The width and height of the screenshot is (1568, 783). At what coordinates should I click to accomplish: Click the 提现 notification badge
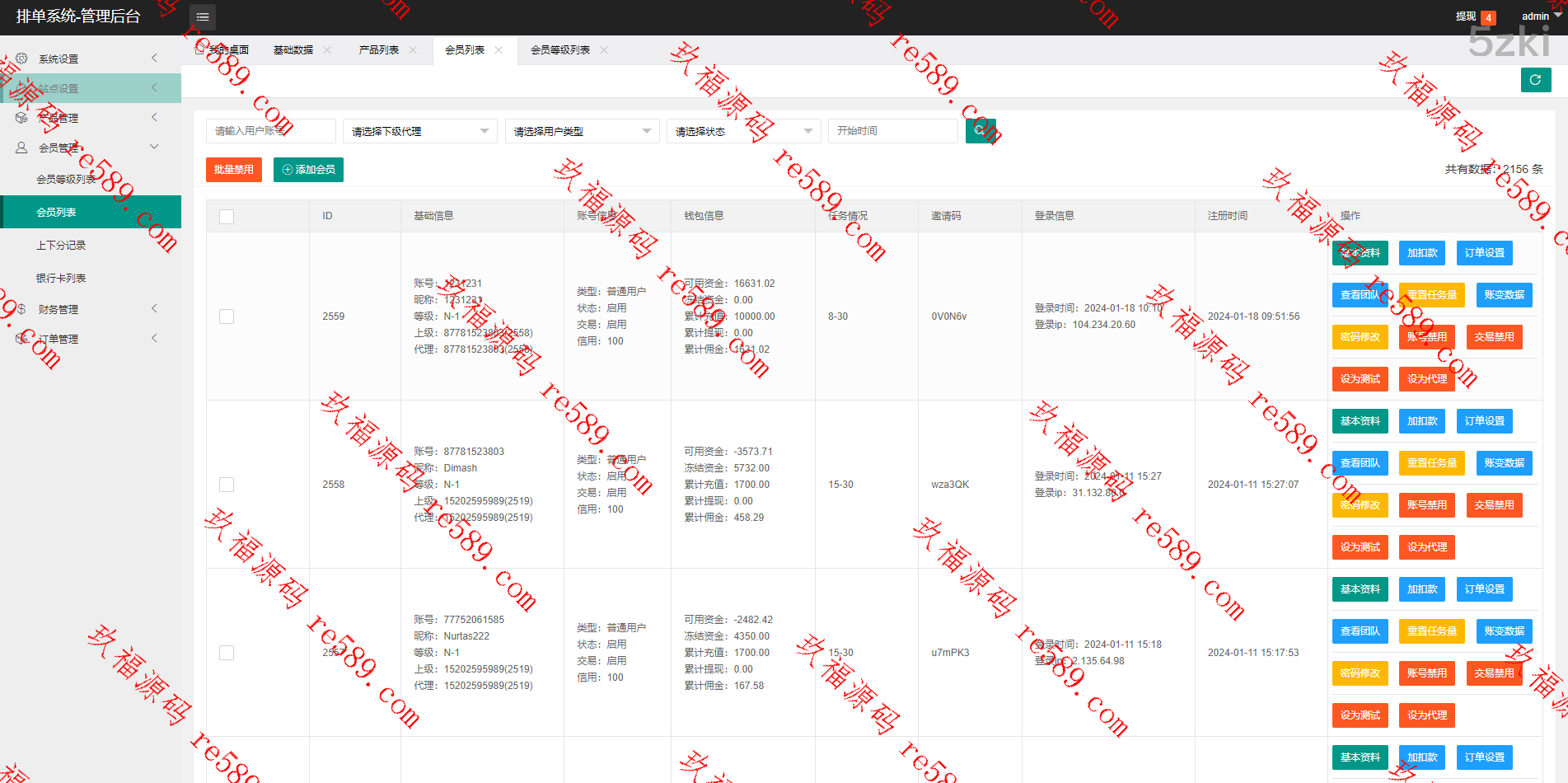(1488, 17)
